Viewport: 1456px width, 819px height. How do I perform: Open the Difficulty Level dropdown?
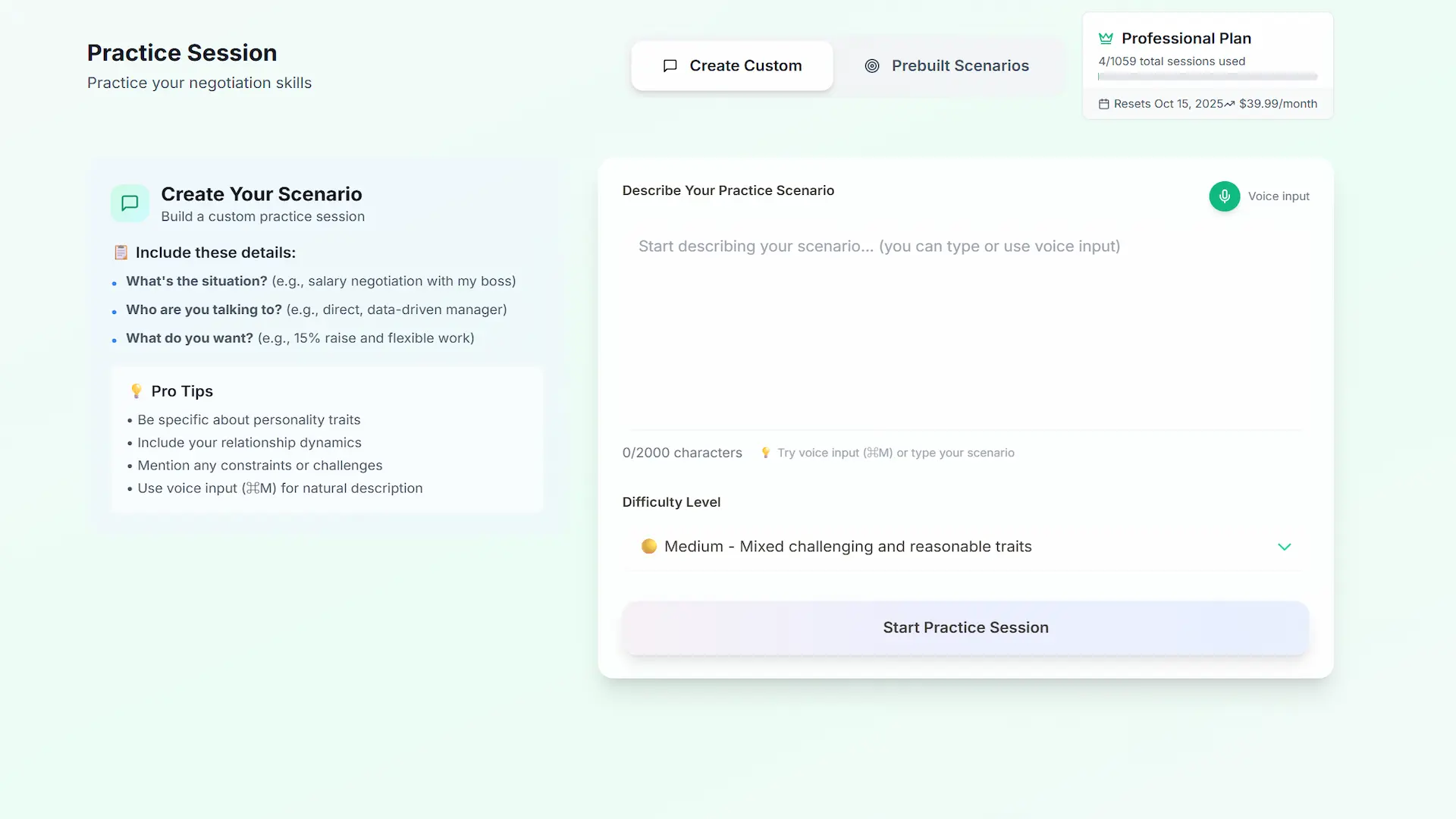[x=963, y=547]
